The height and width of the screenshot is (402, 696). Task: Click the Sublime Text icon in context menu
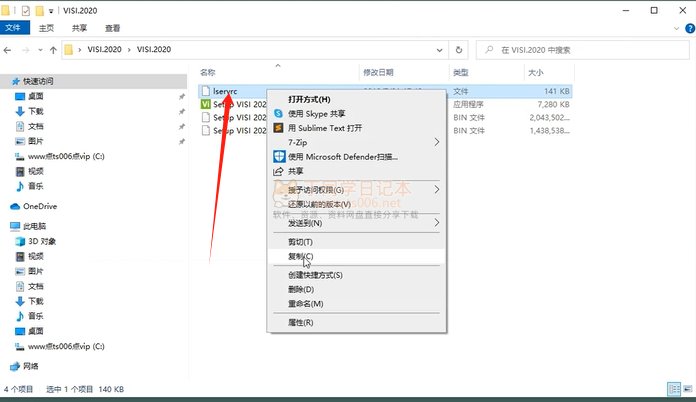click(x=279, y=128)
